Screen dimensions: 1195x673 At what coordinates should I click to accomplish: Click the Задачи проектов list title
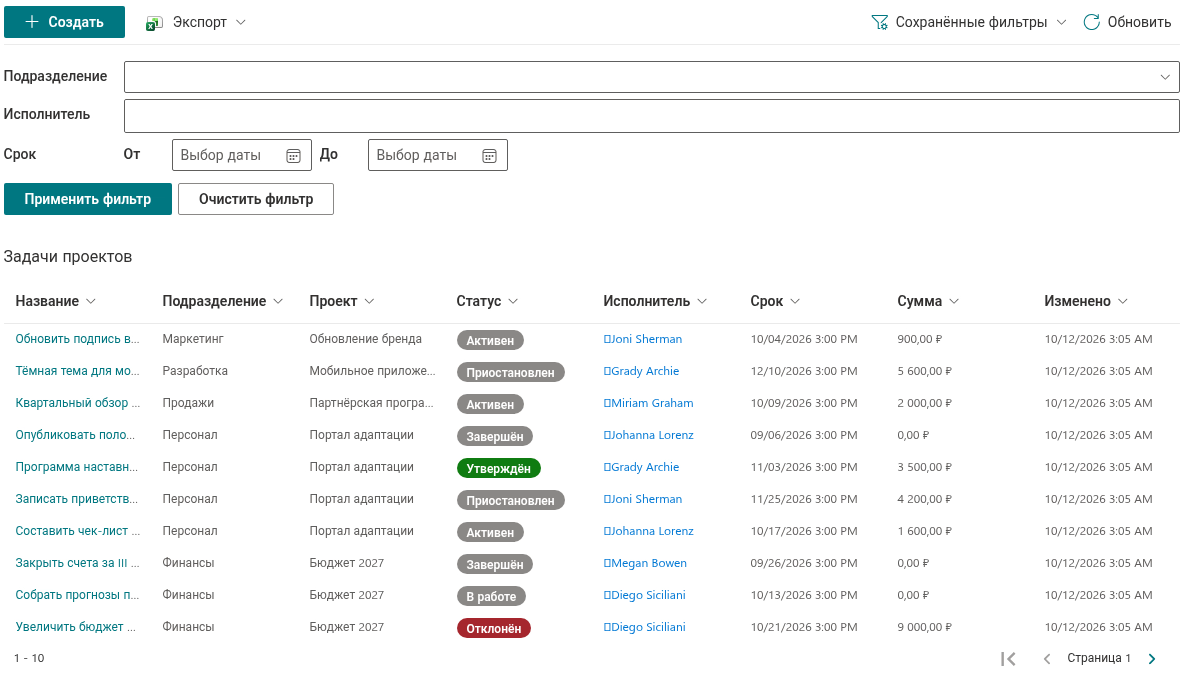click(x=68, y=257)
